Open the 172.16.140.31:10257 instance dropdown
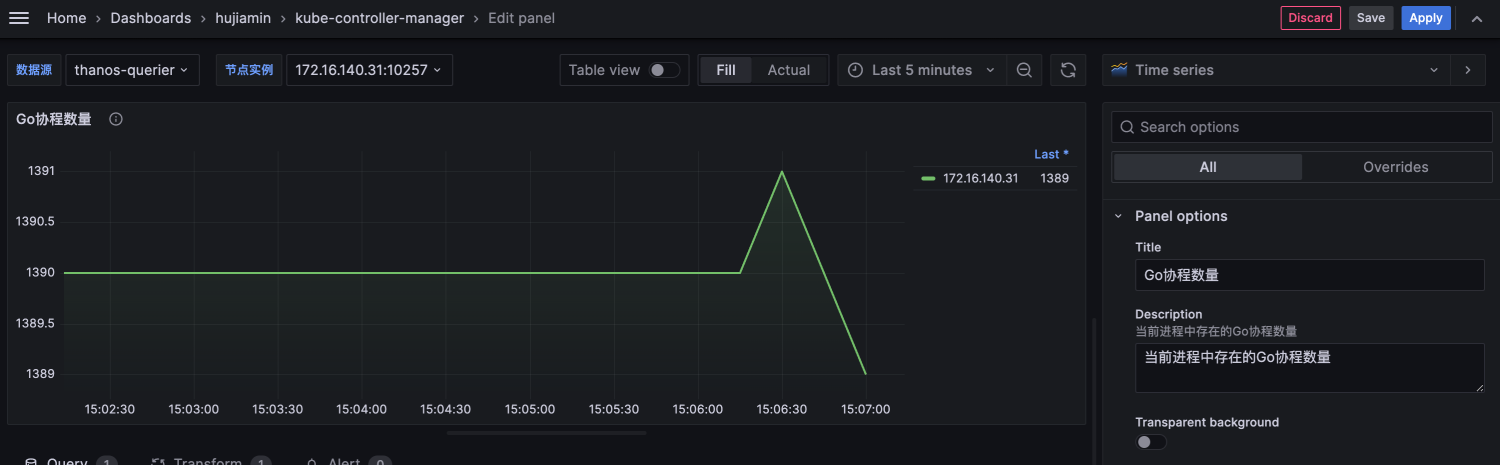The image size is (1500, 465). point(369,70)
